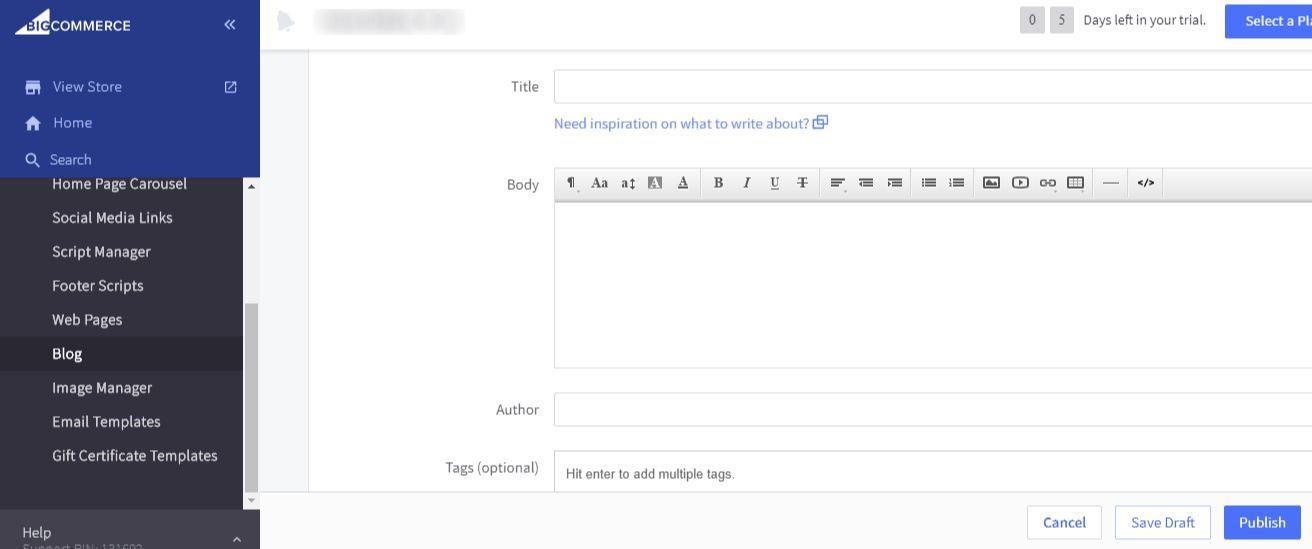Toggle bold formatting
Viewport: 1312px width, 549px height.
(x=718, y=183)
